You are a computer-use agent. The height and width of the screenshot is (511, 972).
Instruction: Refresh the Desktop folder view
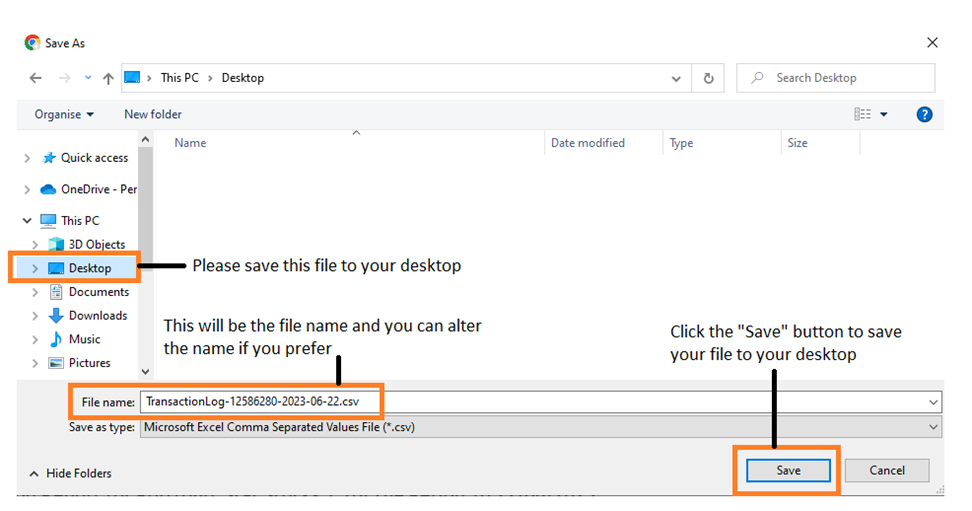(709, 78)
